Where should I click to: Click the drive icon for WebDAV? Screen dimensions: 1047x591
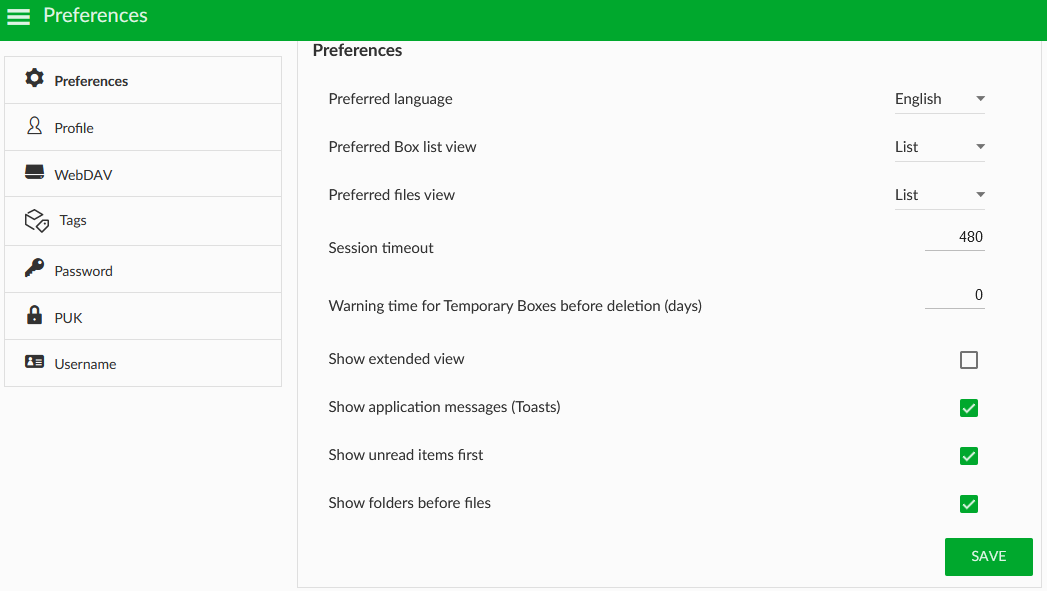pyautogui.click(x=34, y=172)
